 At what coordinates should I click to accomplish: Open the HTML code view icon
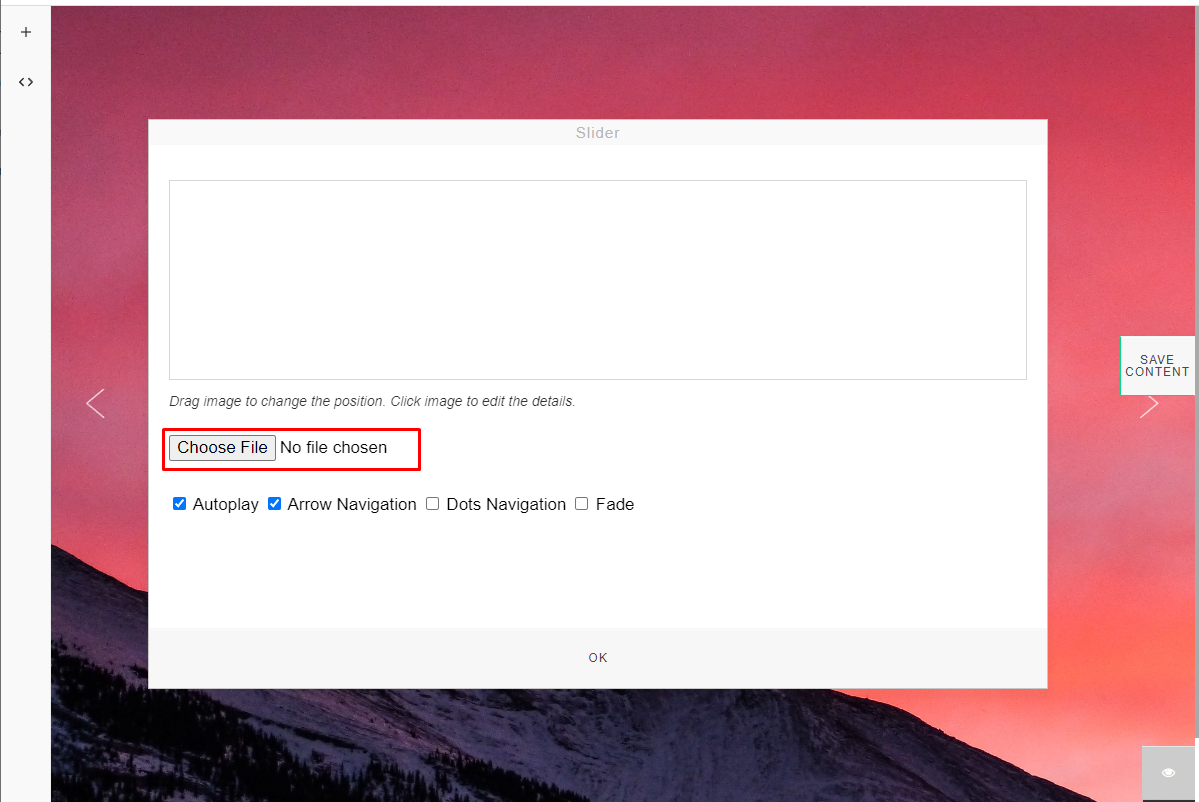click(26, 82)
